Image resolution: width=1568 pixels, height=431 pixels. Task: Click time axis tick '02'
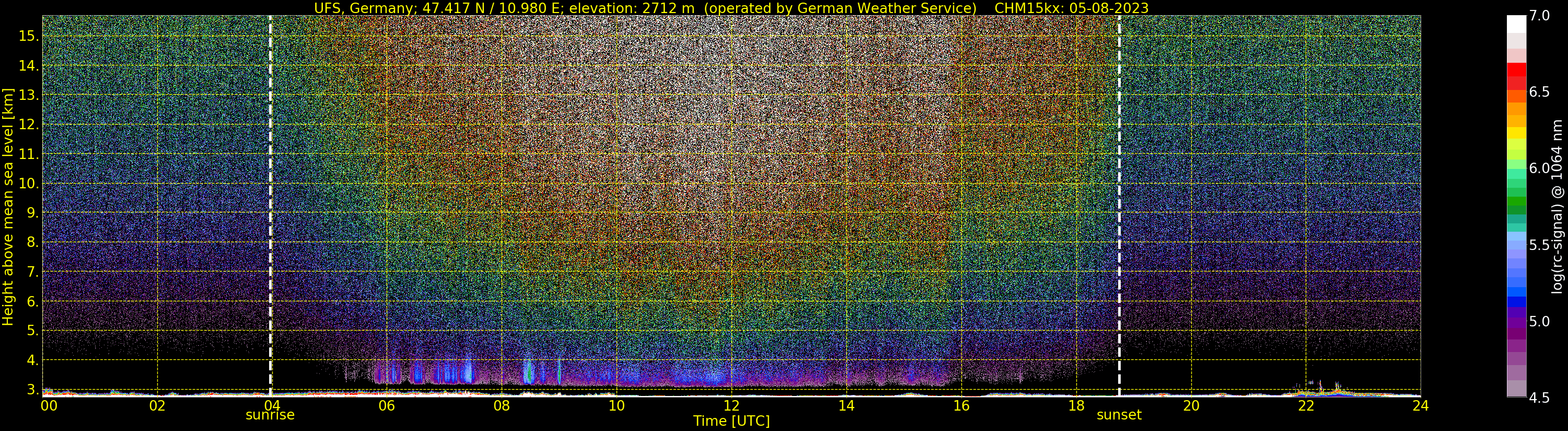[157, 405]
